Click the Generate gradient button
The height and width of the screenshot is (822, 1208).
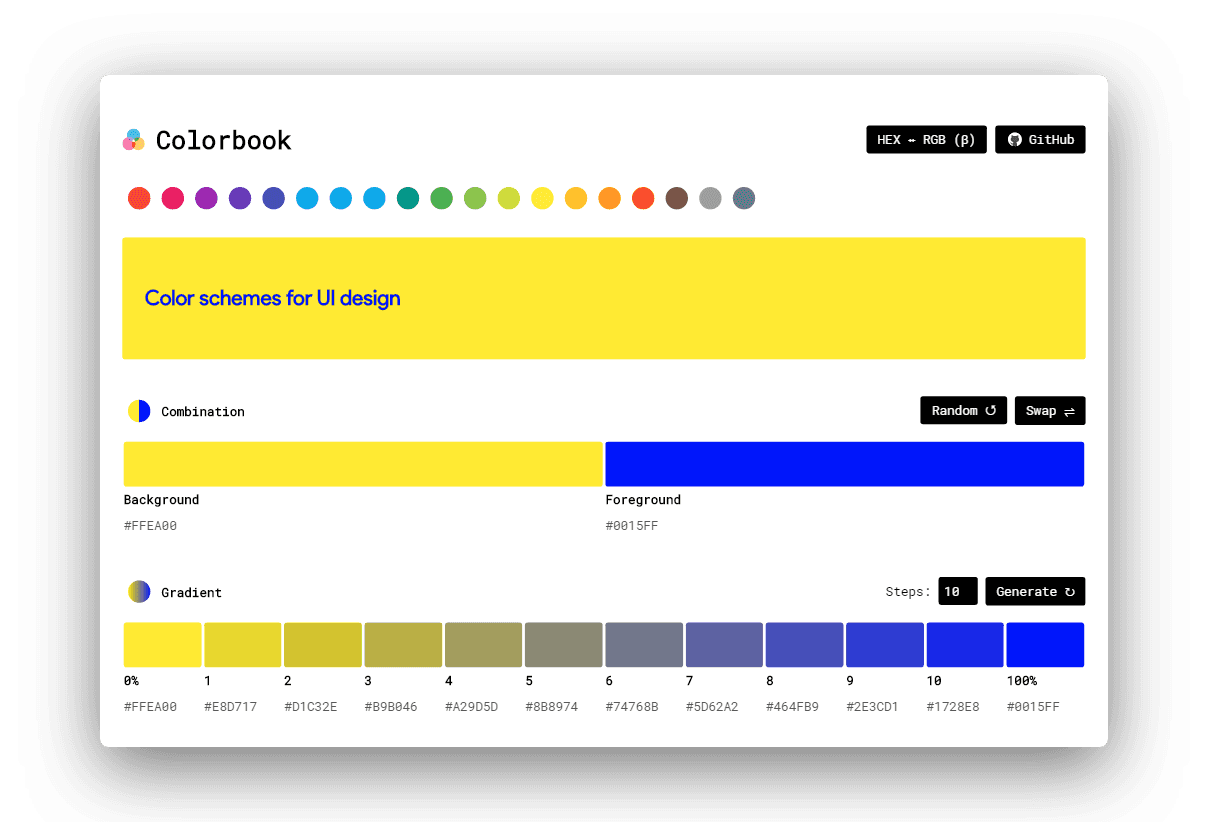(x=1035, y=592)
